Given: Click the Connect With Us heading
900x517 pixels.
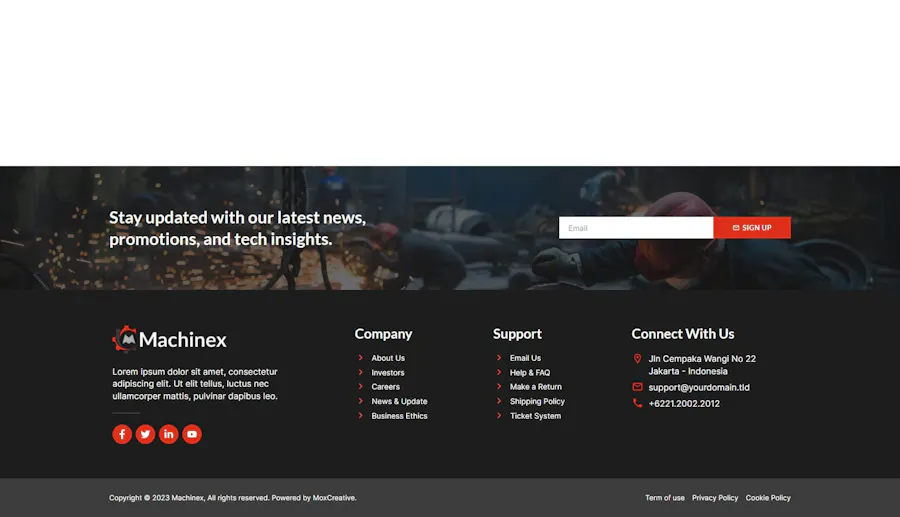Looking at the screenshot, I should coord(683,334).
